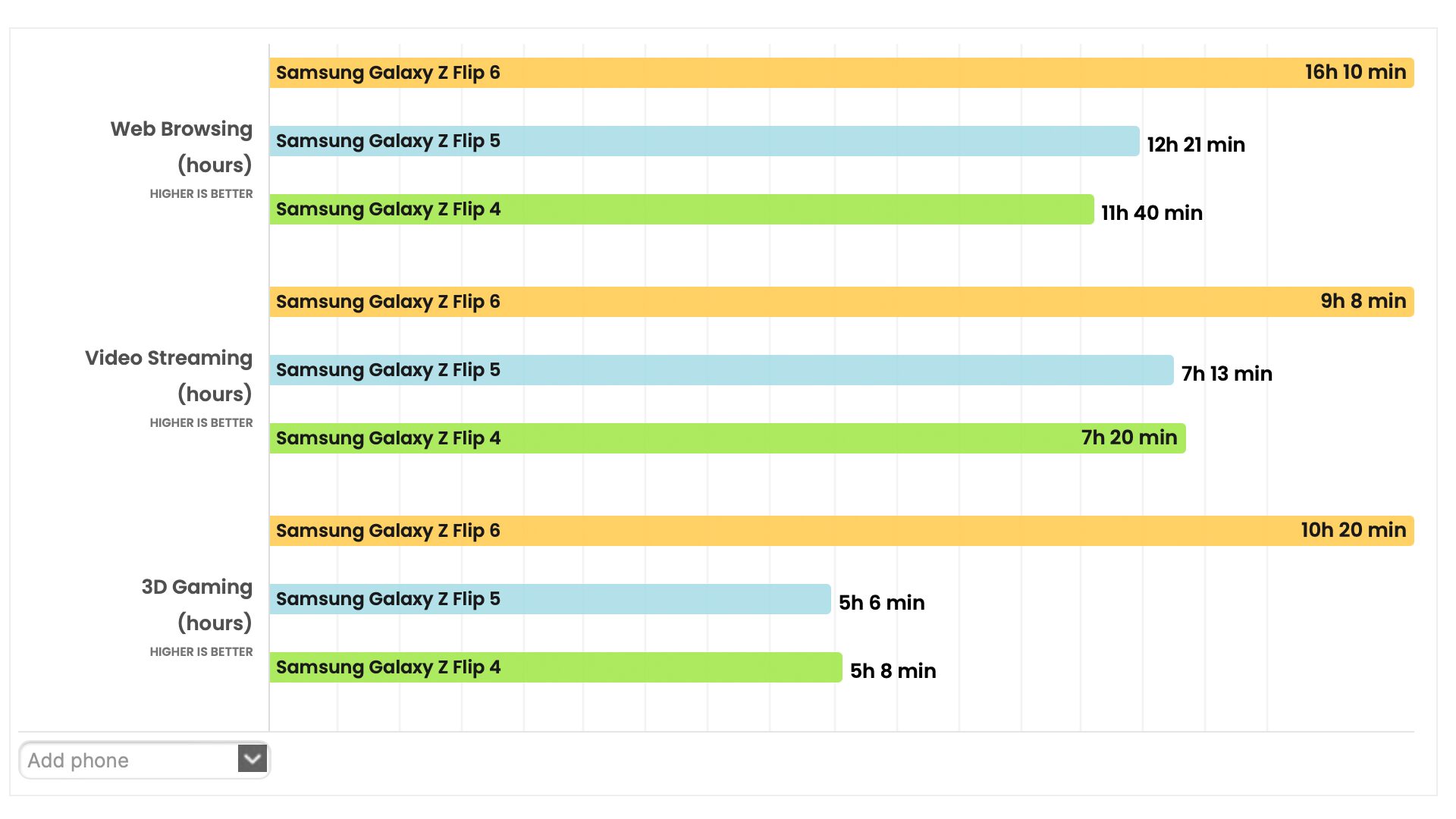Click the 3D Gaming category label
This screenshot has width=1456, height=819.
(196, 588)
